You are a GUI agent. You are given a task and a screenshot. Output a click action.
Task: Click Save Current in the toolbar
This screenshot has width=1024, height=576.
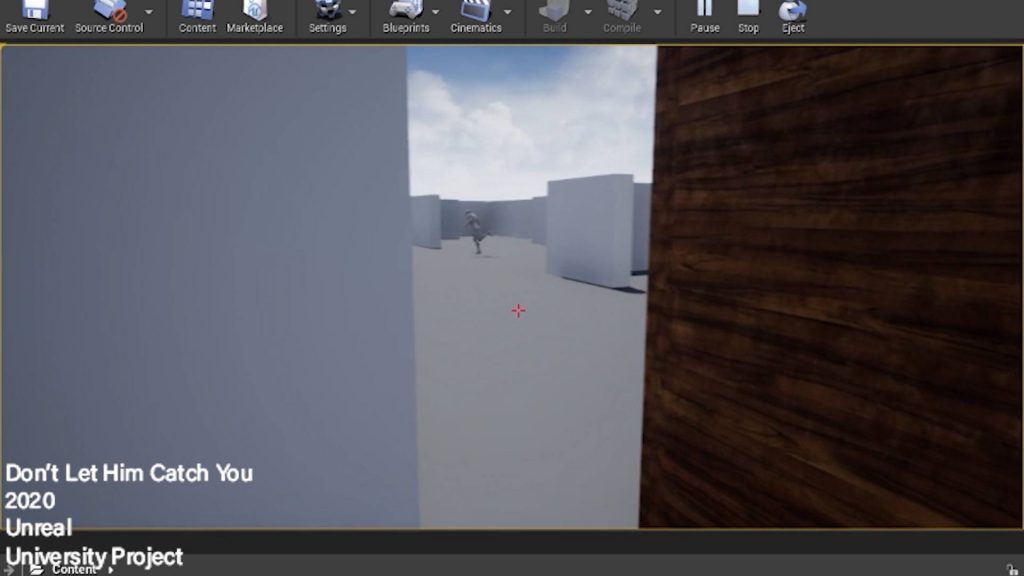coord(35,18)
